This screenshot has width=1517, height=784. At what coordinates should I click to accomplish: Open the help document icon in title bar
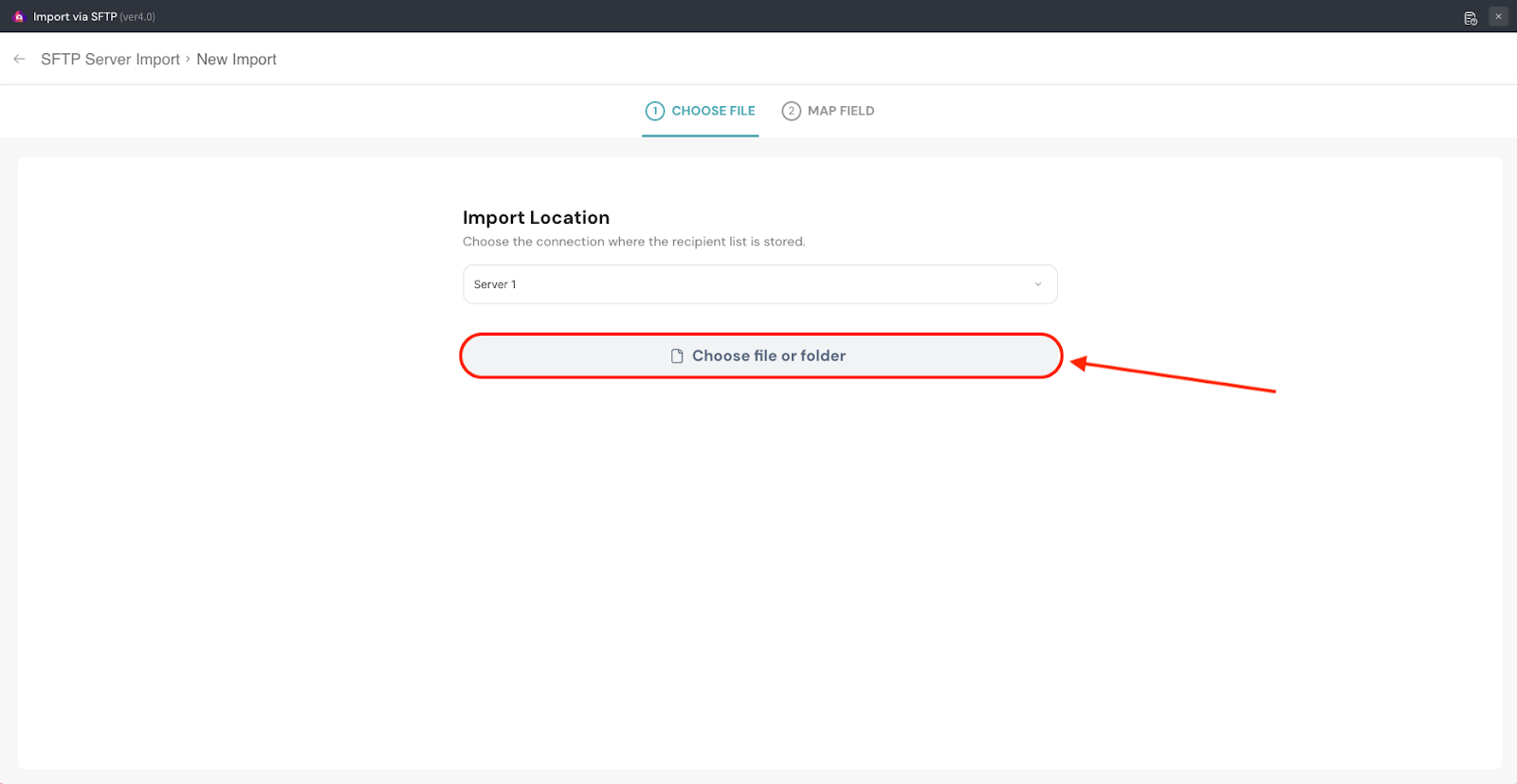coord(1471,17)
